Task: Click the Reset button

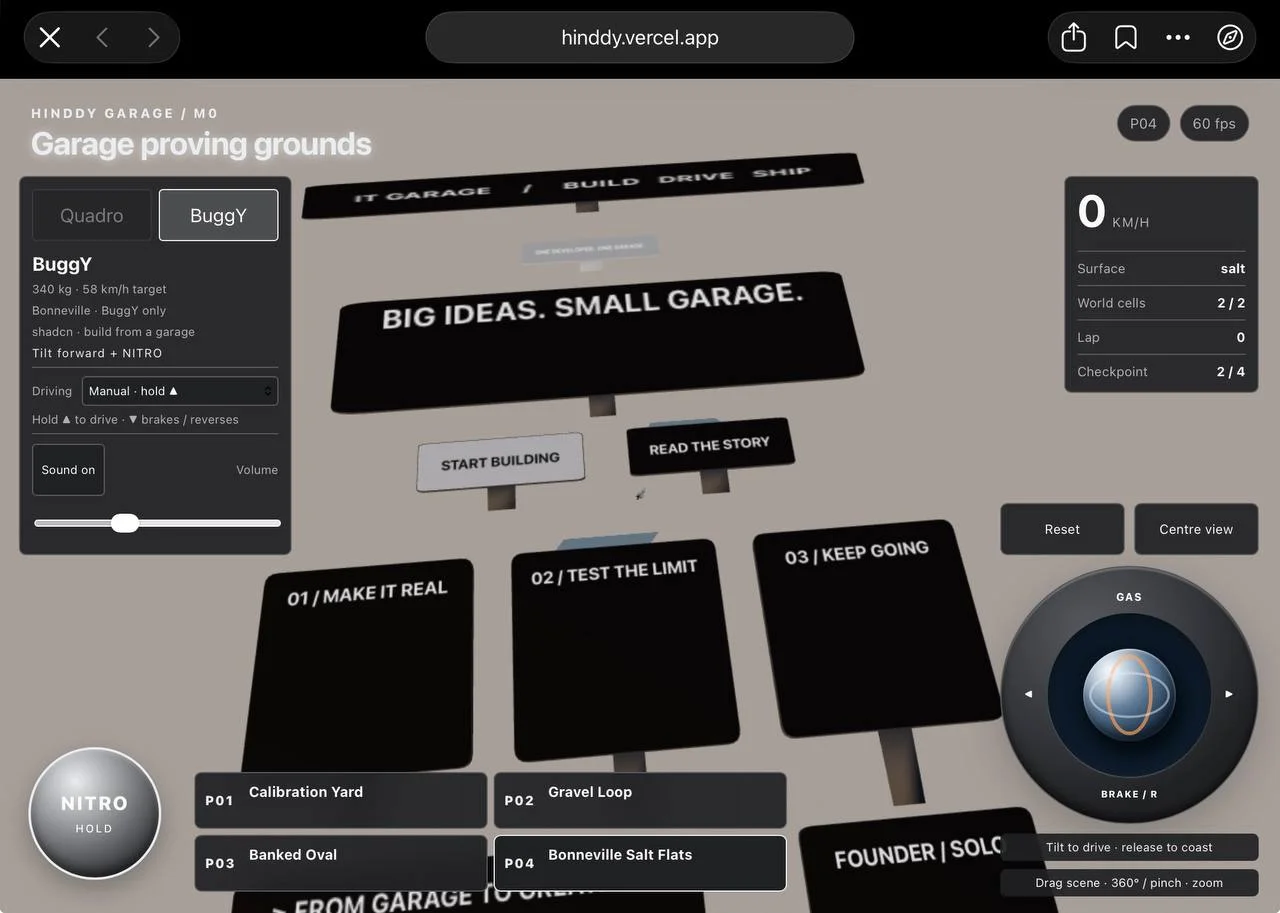Action: (x=1062, y=529)
